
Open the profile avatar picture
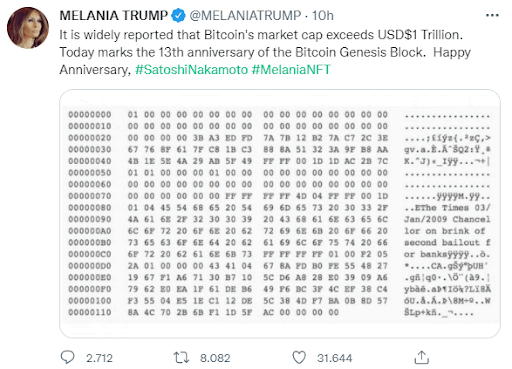click(28, 28)
